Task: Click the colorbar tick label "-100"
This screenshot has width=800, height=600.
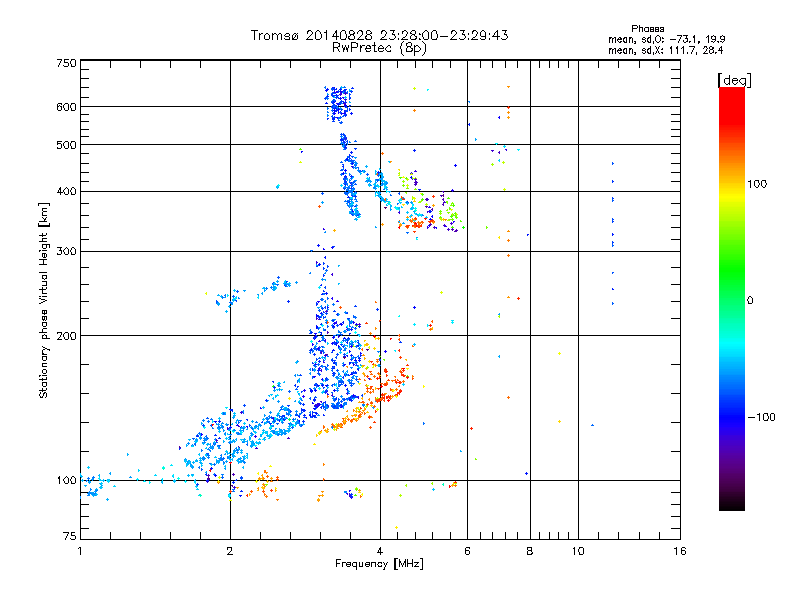Action: point(761,417)
